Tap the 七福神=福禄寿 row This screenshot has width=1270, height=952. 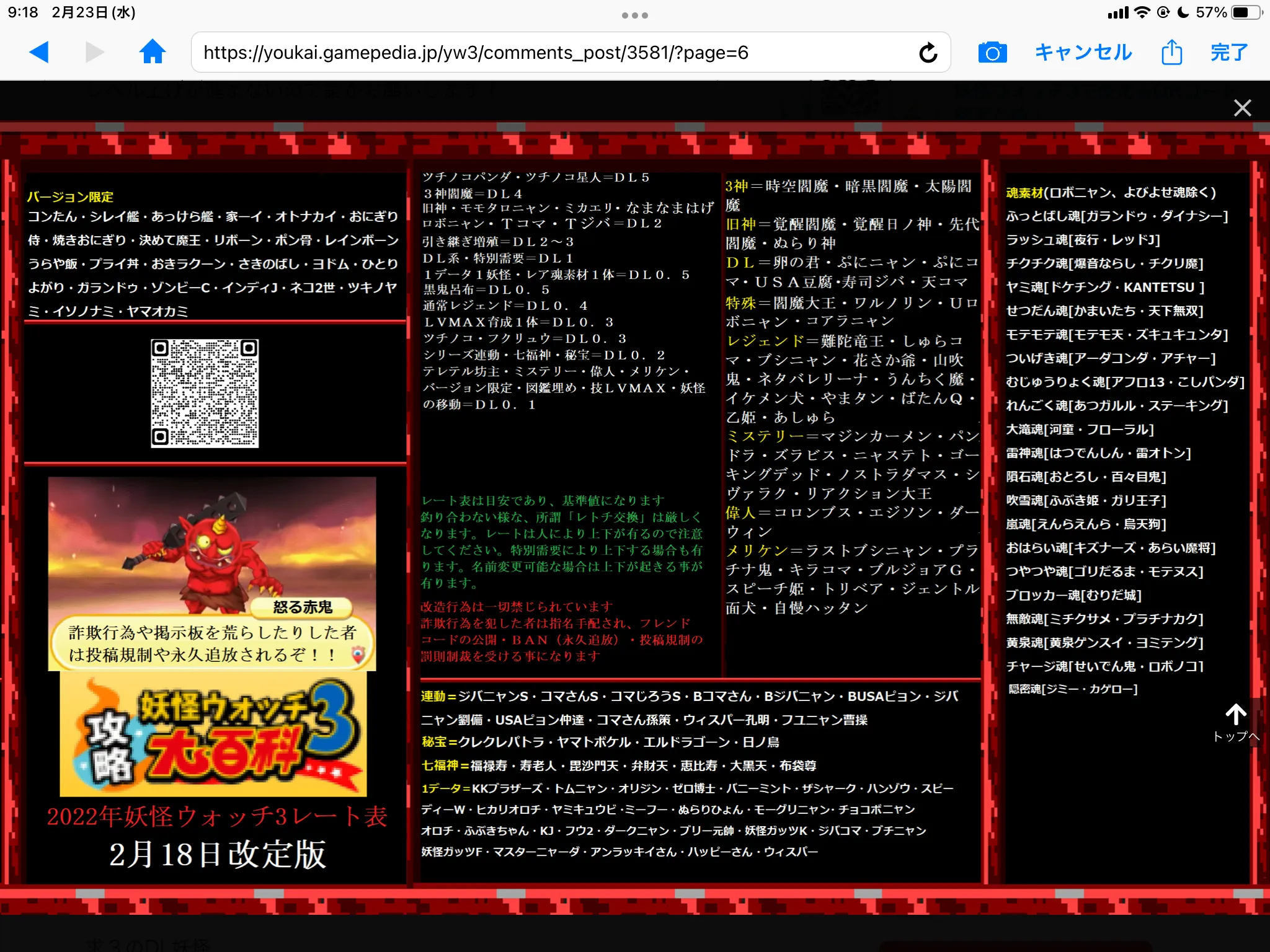tap(618, 765)
